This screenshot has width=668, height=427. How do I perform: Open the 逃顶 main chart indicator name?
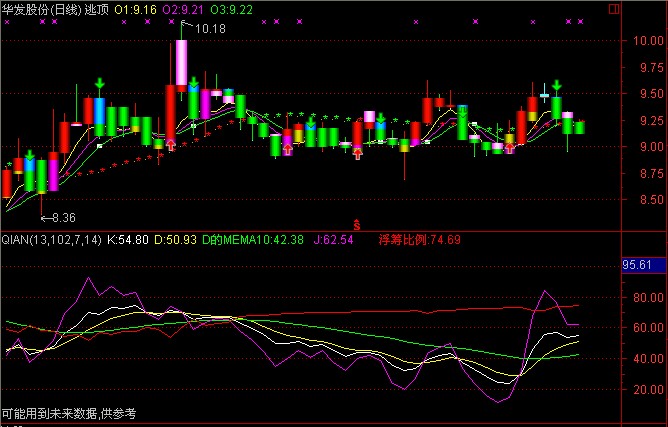(x=99, y=8)
